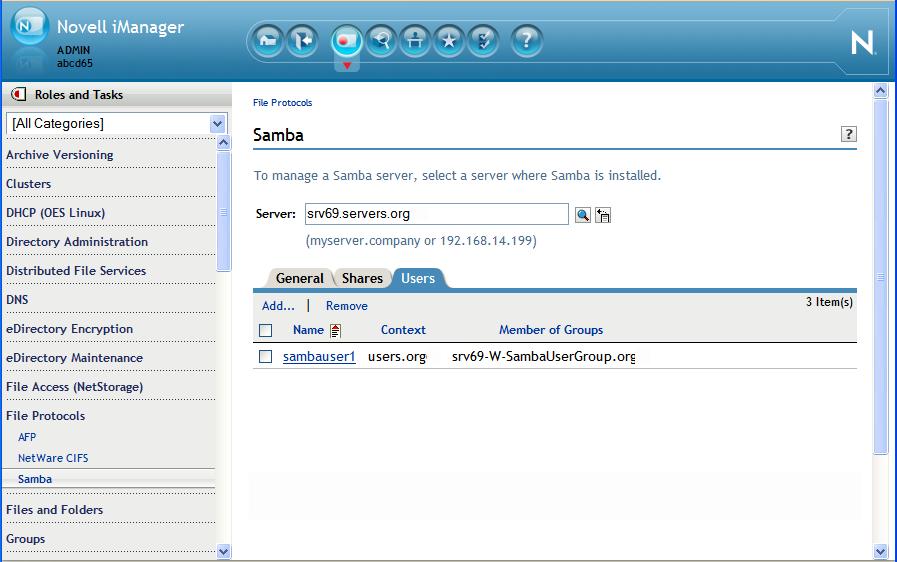Viewport: 897px width, 562px height.
Task: Click the sidebar scrollbar thumb
Action: point(224,211)
